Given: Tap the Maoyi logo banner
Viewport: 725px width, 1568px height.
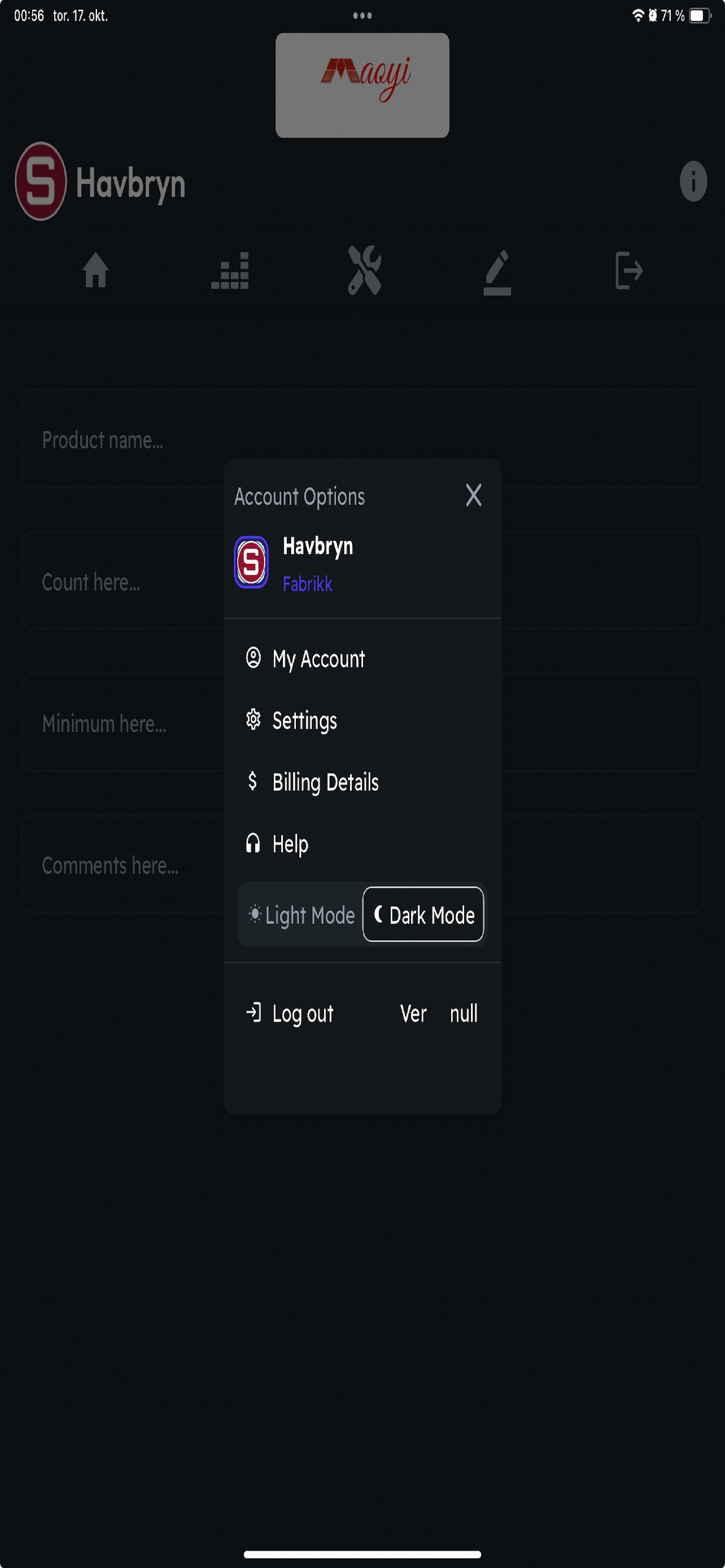Looking at the screenshot, I should [x=362, y=85].
